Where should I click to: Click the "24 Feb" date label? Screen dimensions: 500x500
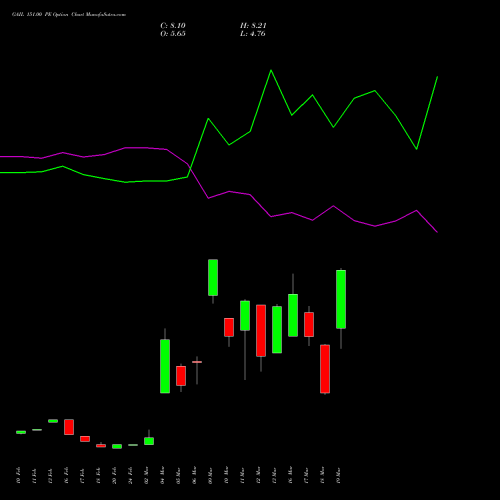(130, 475)
